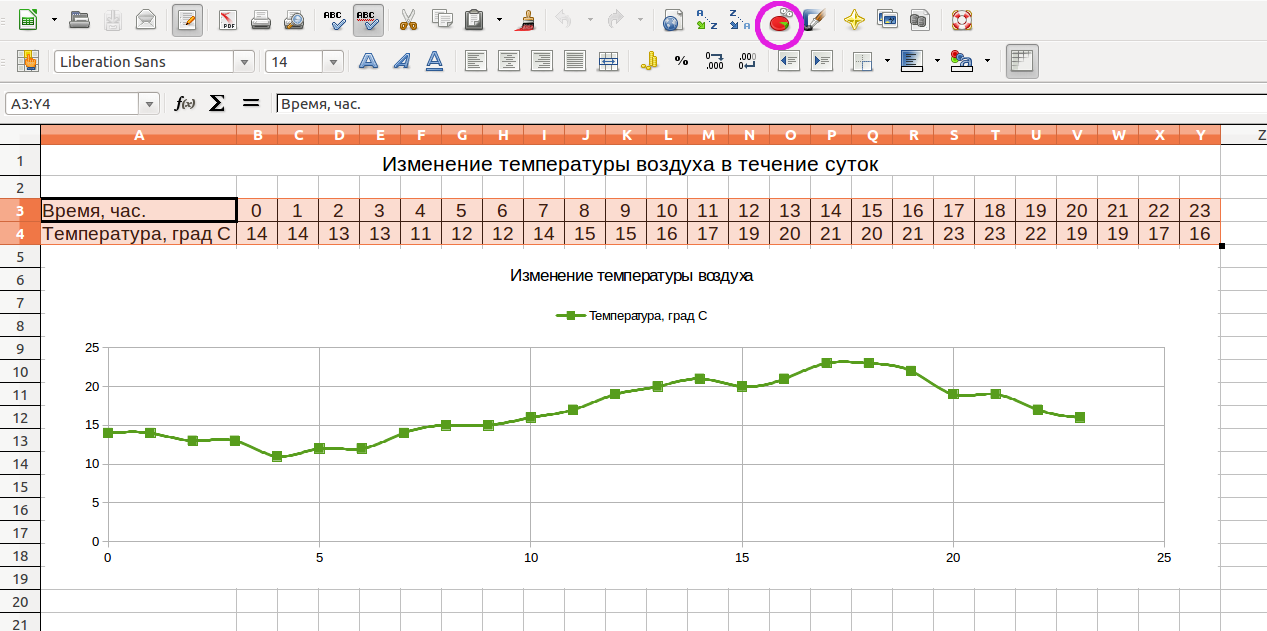
Task: Click the Paste clipboard icon
Action: tap(475, 19)
